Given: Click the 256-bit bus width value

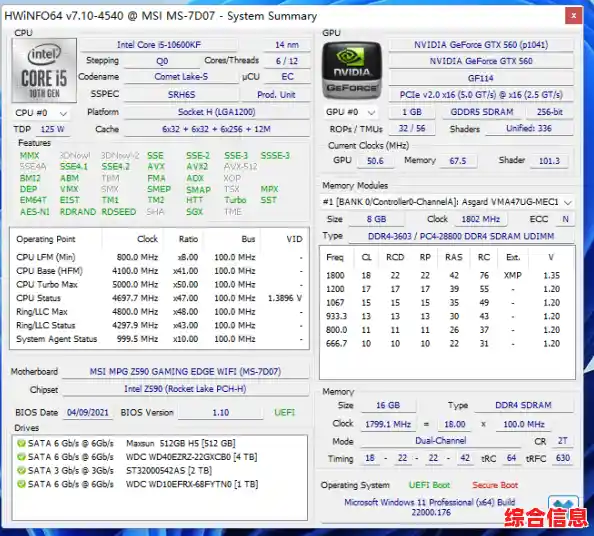Looking at the screenshot, I should click(x=550, y=112).
